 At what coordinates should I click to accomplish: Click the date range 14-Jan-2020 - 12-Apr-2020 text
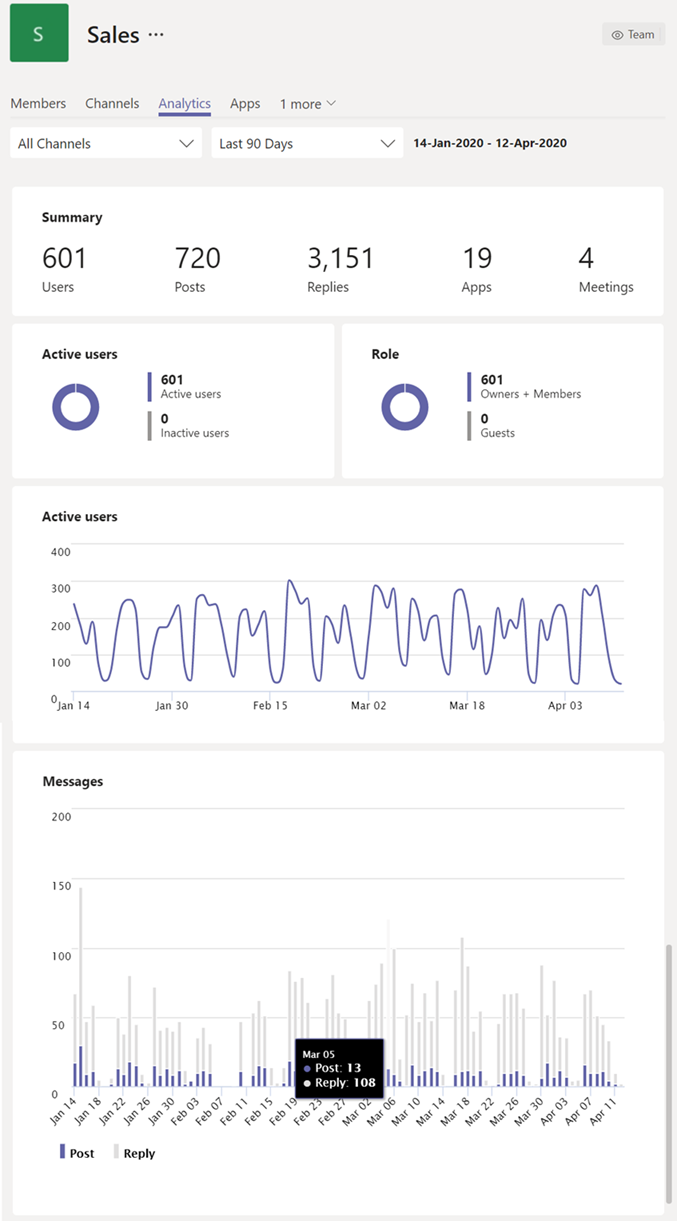[x=490, y=143]
